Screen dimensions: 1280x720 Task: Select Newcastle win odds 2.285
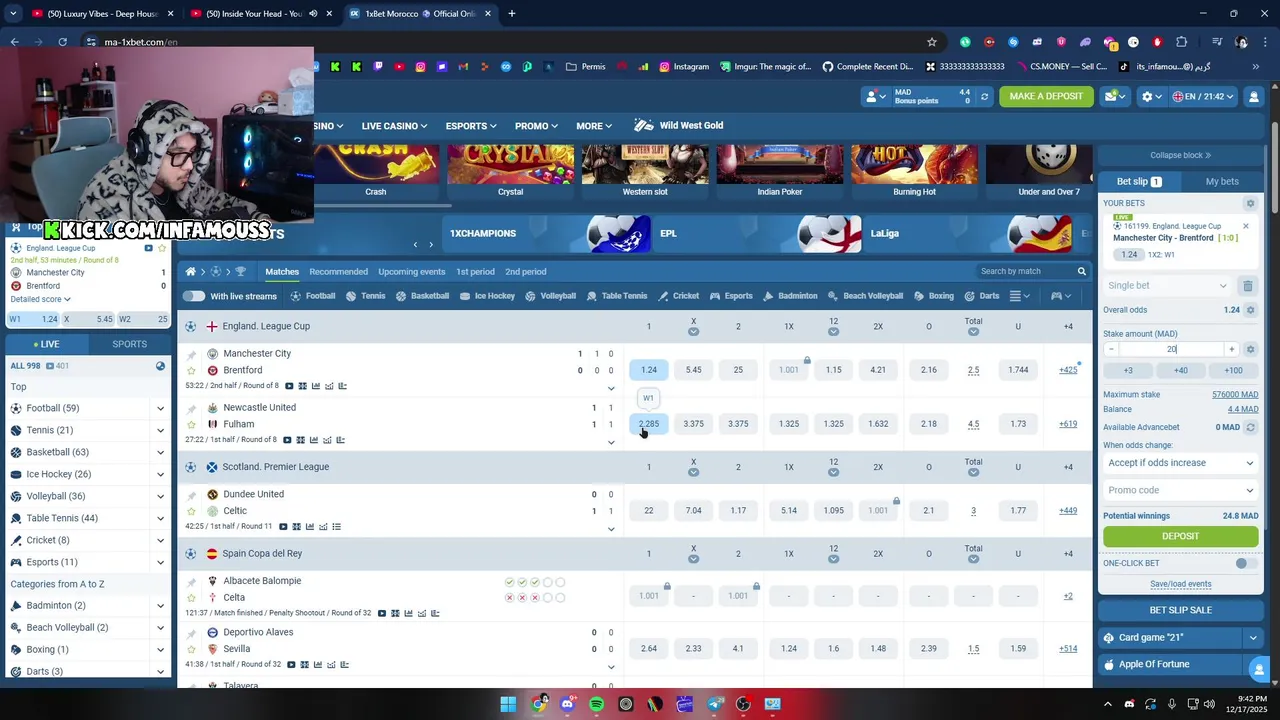tap(649, 424)
